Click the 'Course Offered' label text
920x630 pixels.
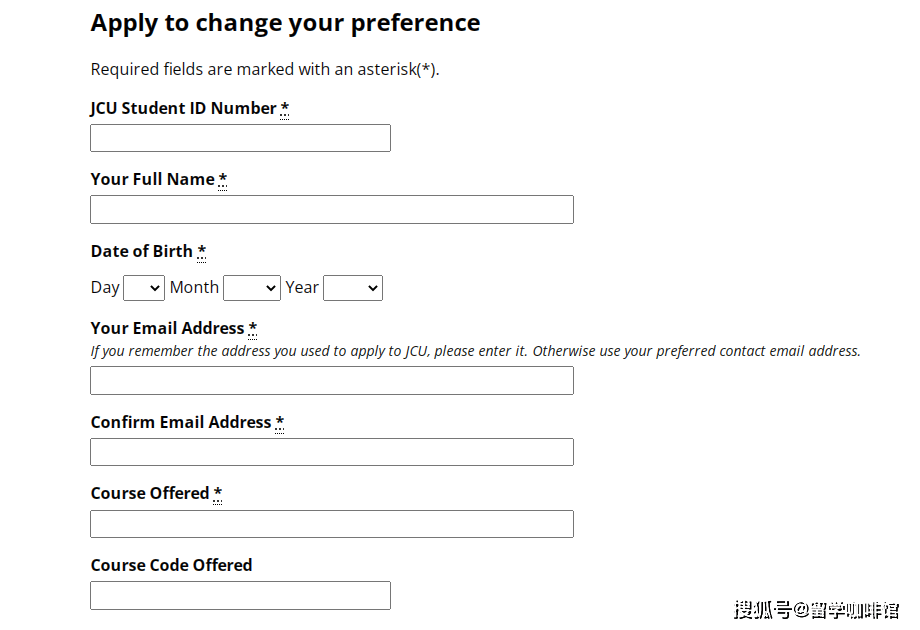(x=149, y=493)
